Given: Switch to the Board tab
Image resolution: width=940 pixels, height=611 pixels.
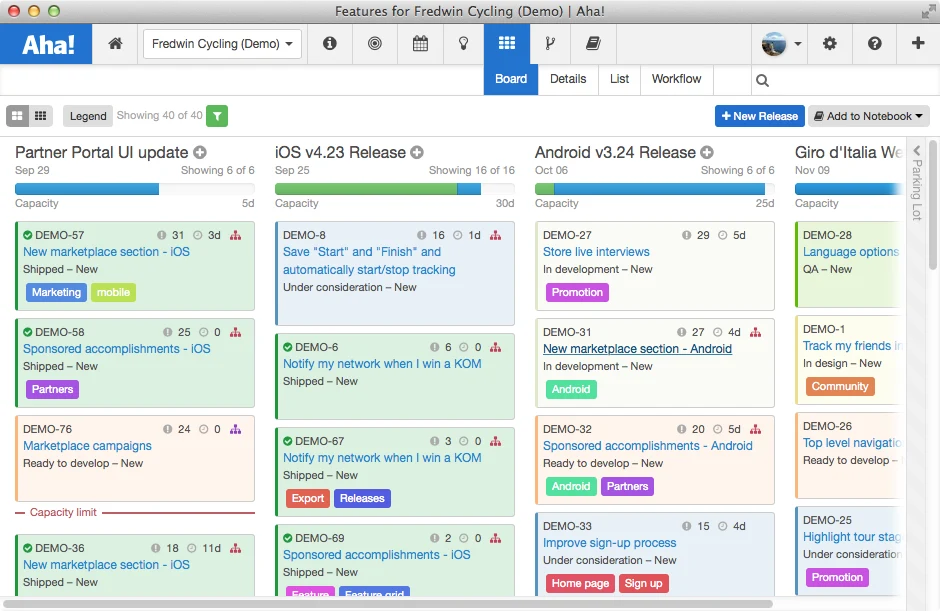Looking at the screenshot, I should pyautogui.click(x=511, y=79).
